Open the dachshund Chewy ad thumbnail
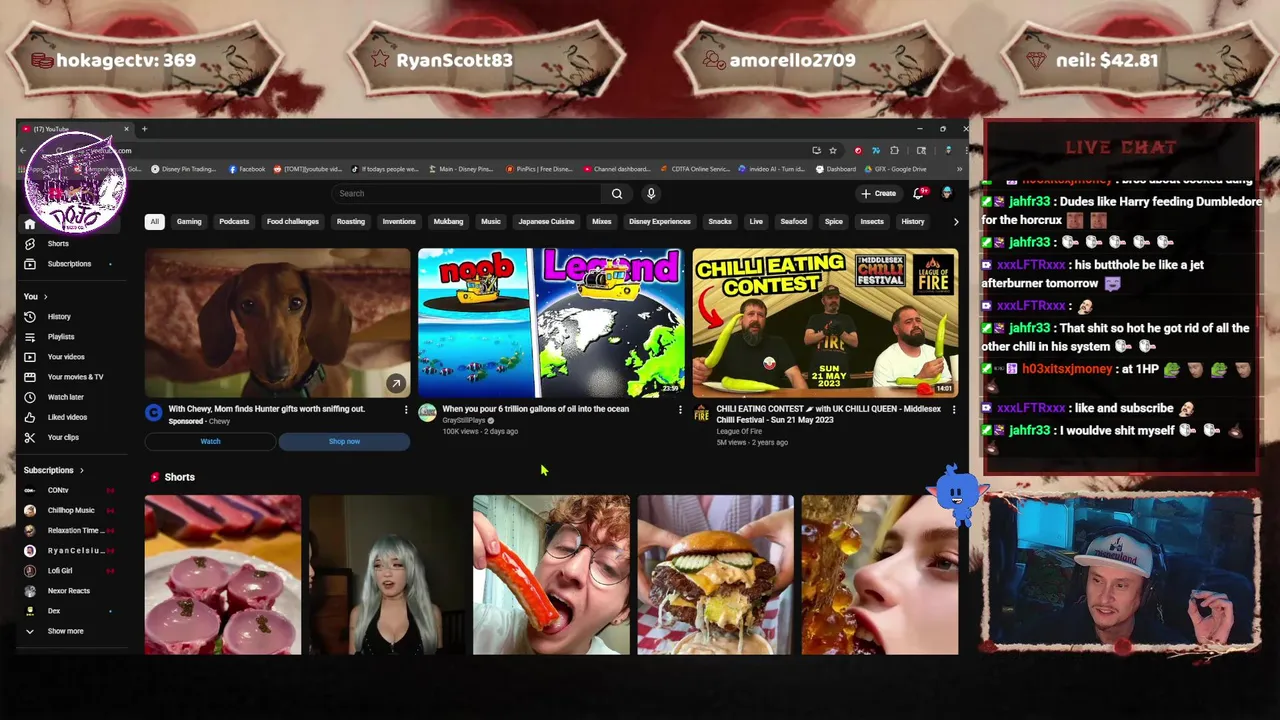The image size is (1280, 720). (x=277, y=323)
